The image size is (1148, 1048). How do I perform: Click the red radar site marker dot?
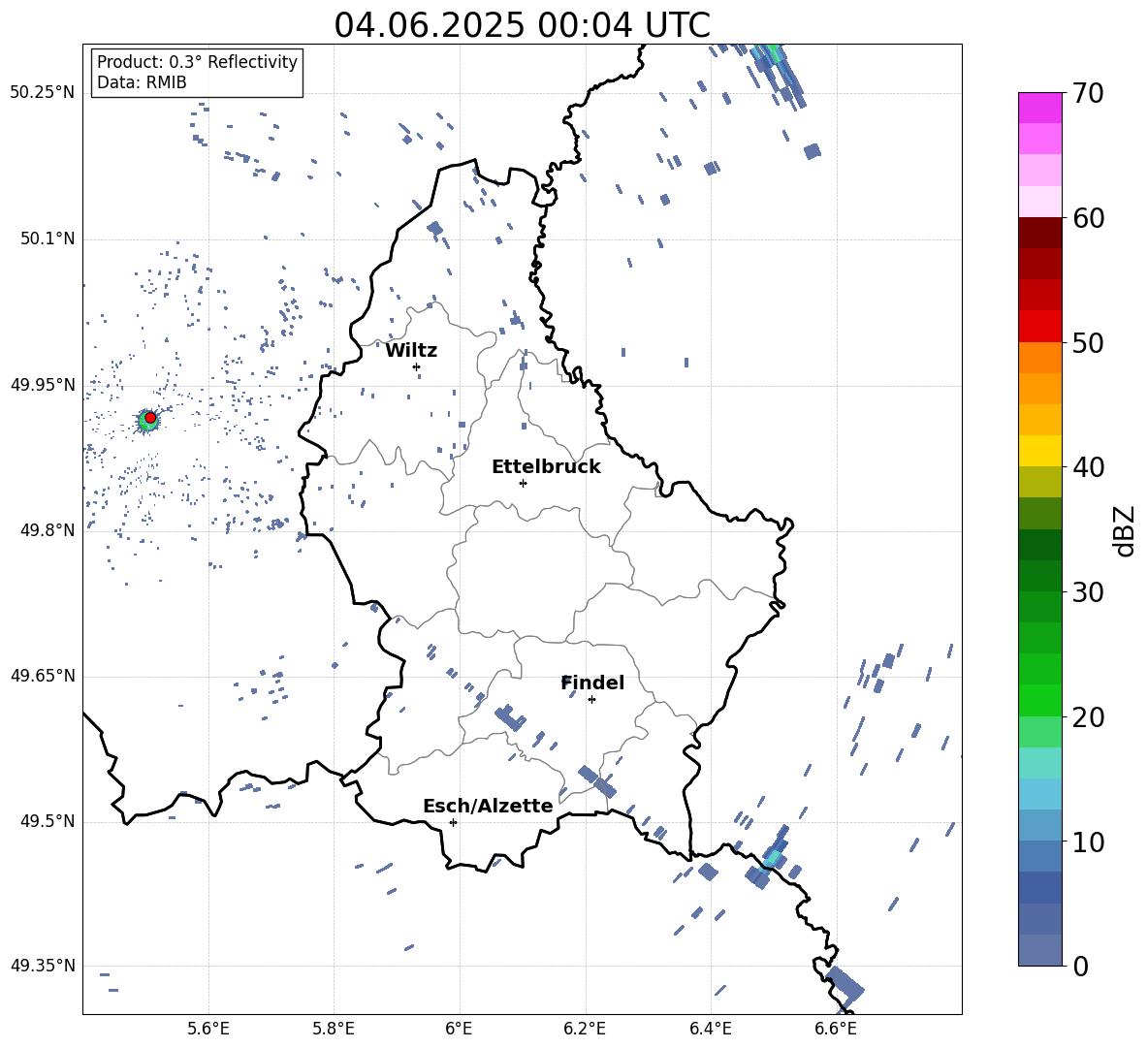[x=150, y=418]
